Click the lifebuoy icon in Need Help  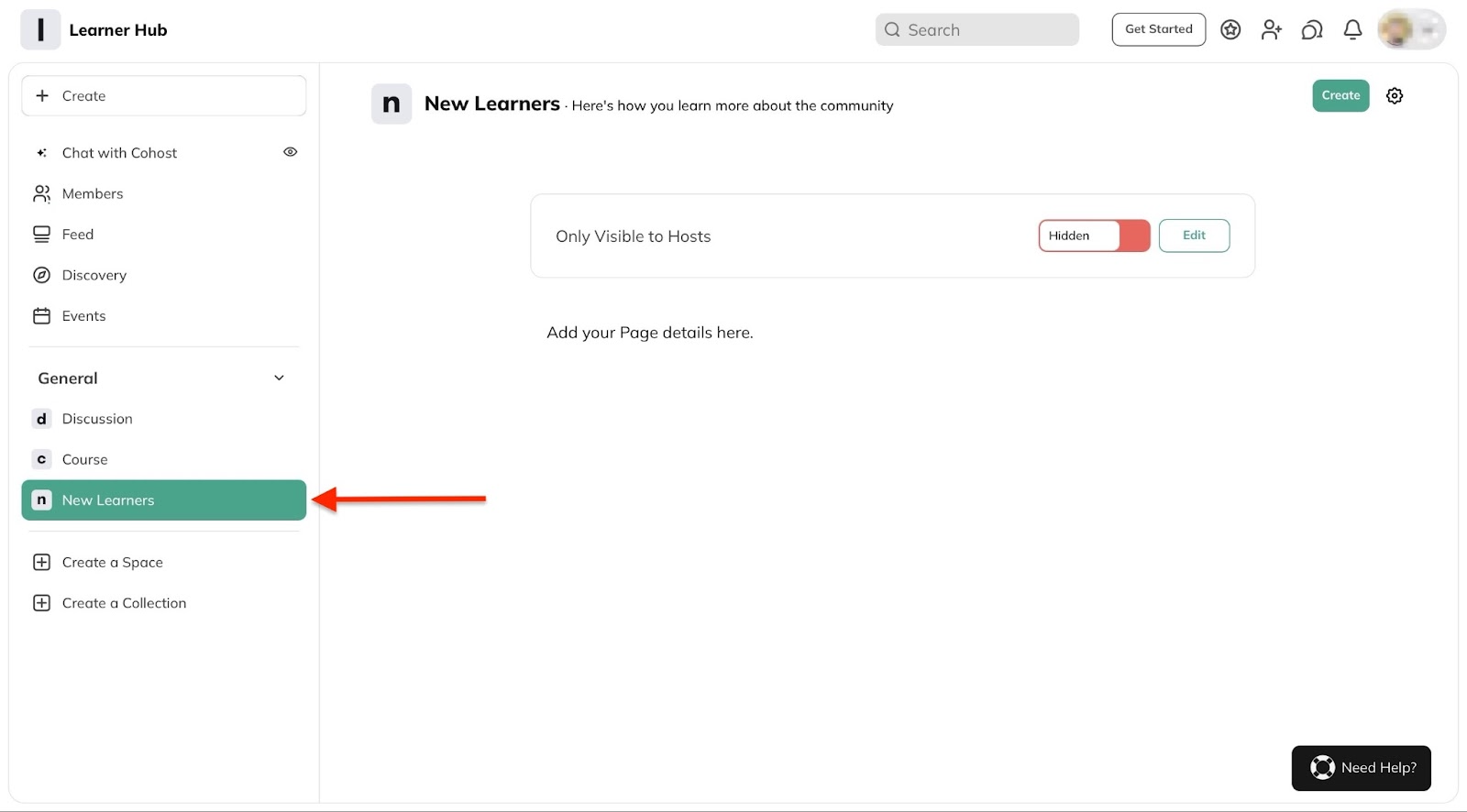point(1322,768)
